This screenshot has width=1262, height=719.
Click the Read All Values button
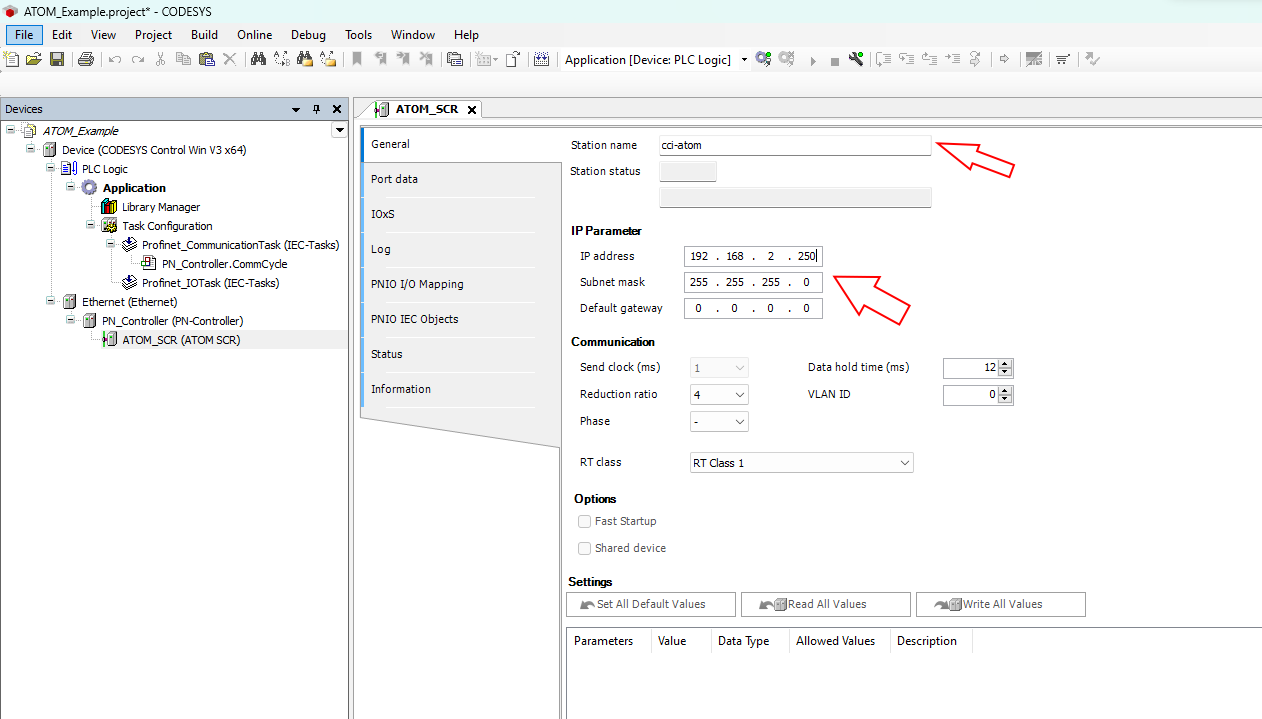point(825,604)
